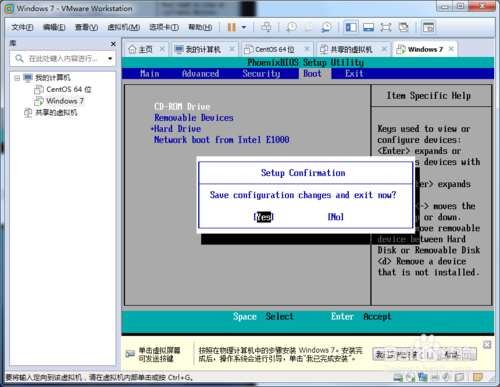
Task: Collapse the 我的计算机 tree node
Action: [17, 78]
